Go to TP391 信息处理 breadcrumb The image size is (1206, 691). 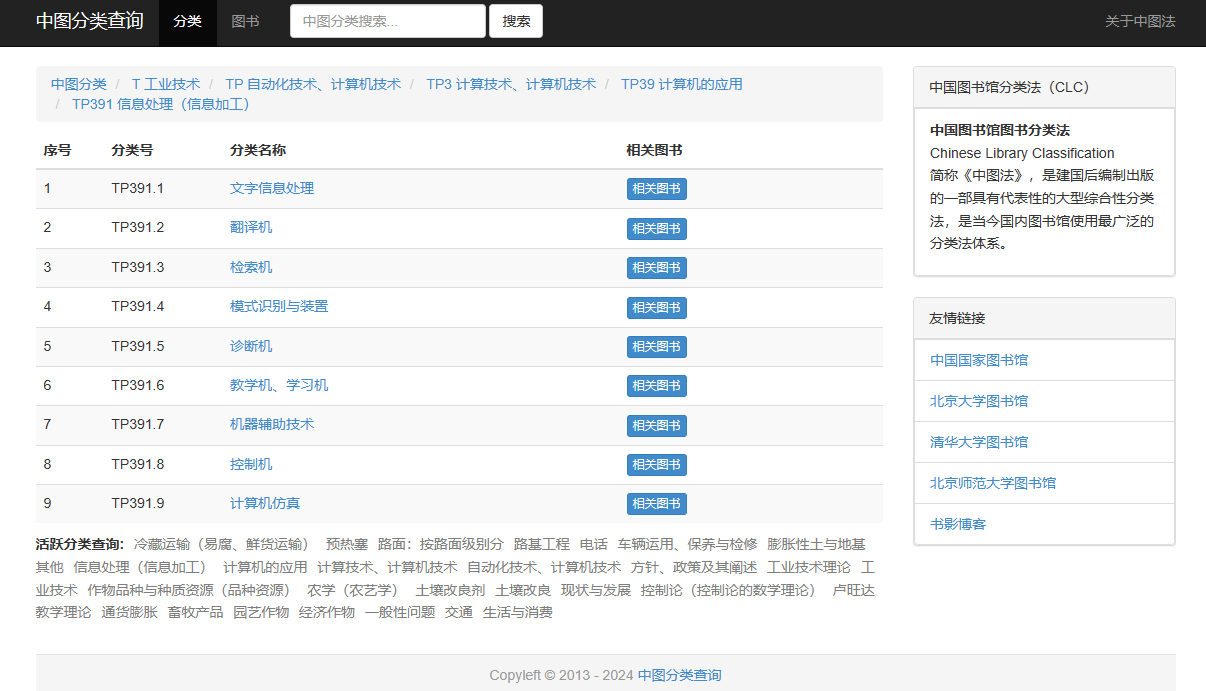(x=160, y=104)
